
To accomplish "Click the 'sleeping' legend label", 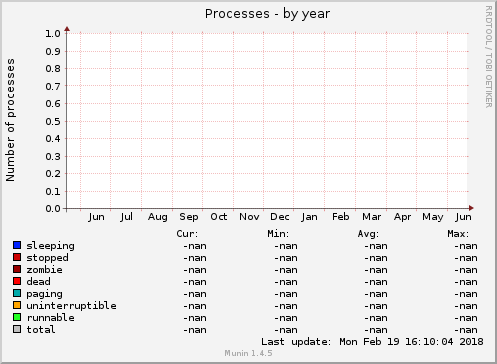I will point(50,246).
